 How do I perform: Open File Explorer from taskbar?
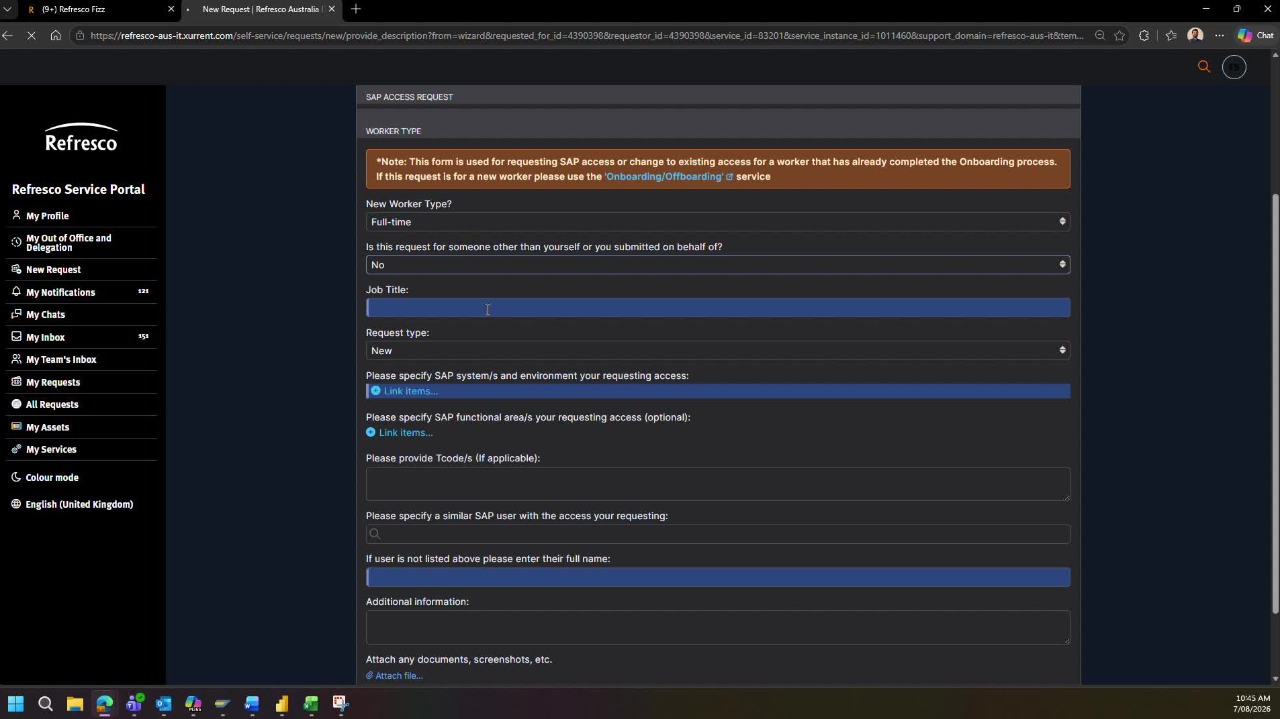(75, 704)
